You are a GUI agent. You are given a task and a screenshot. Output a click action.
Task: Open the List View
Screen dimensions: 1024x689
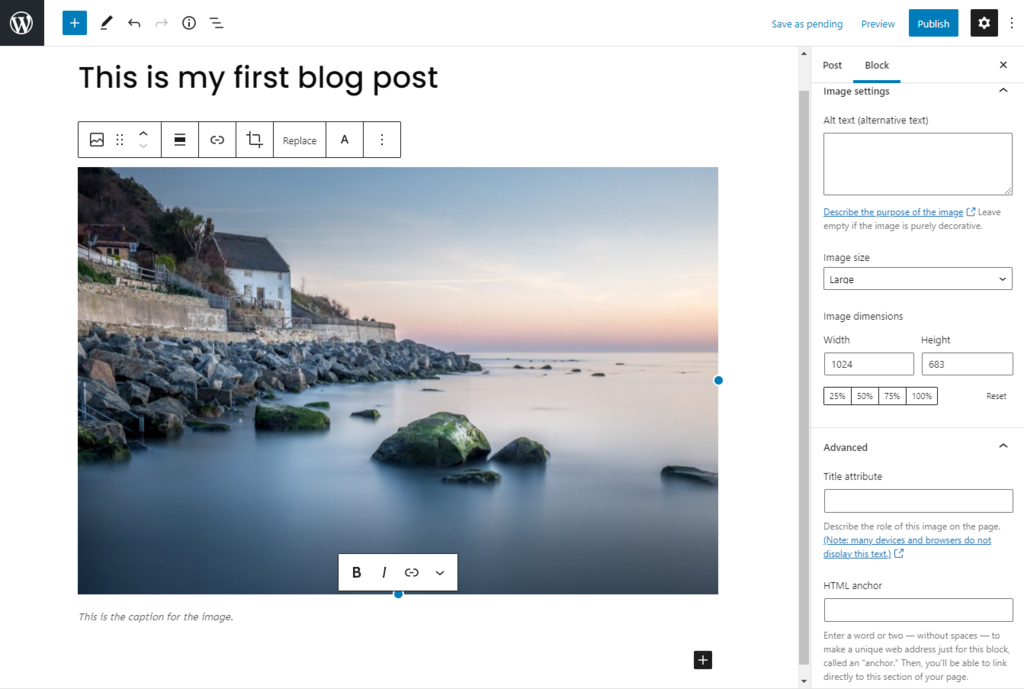[216, 22]
